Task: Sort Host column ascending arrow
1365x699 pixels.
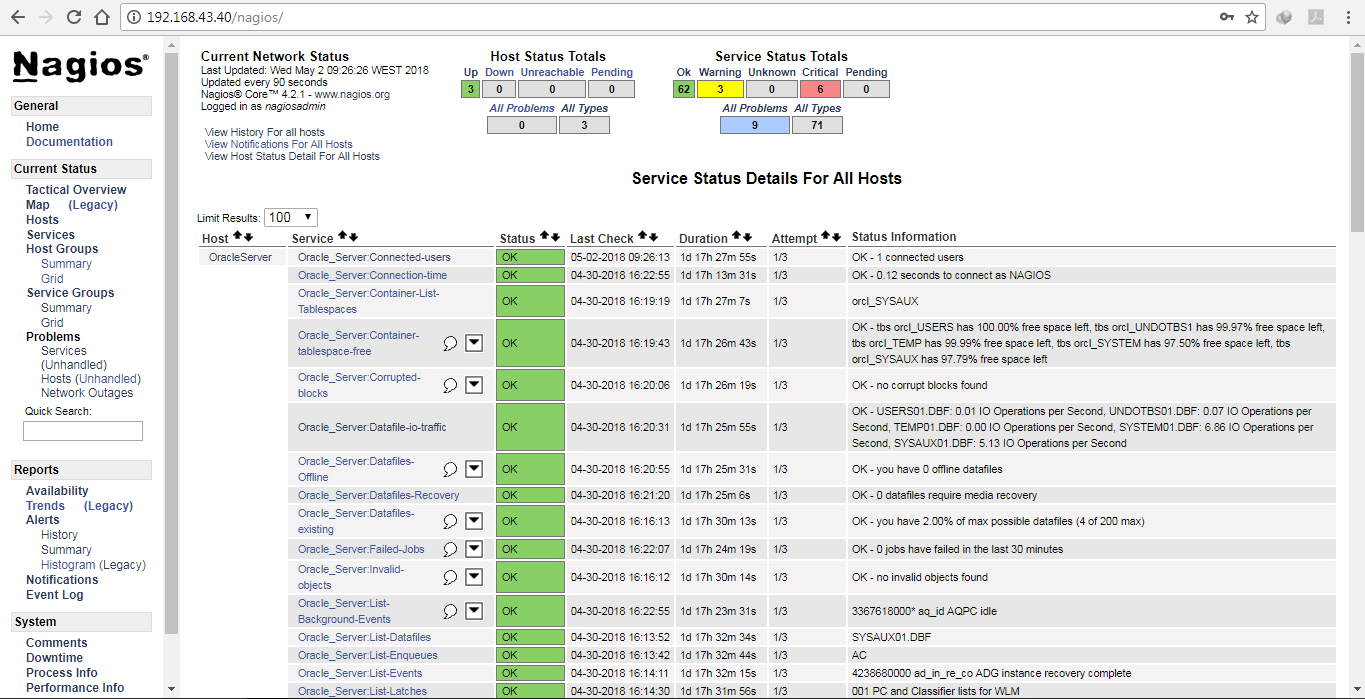Action: coord(238,236)
